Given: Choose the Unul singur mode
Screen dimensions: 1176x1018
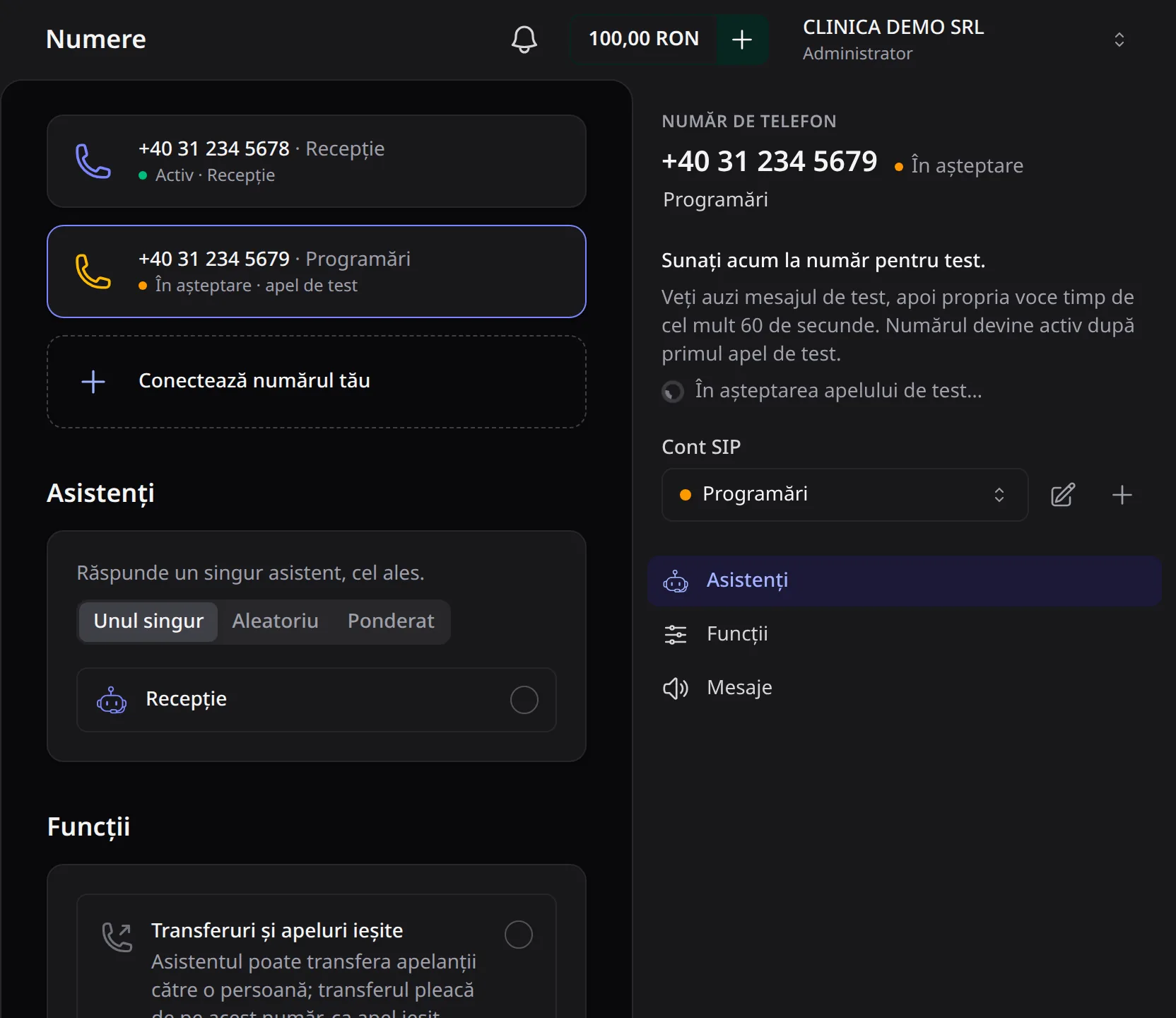Looking at the screenshot, I should pos(148,621).
